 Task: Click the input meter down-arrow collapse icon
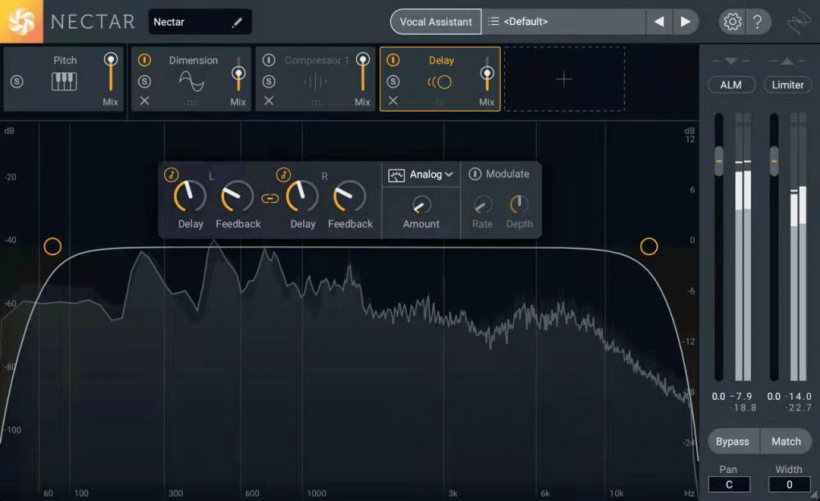pyautogui.click(x=731, y=61)
